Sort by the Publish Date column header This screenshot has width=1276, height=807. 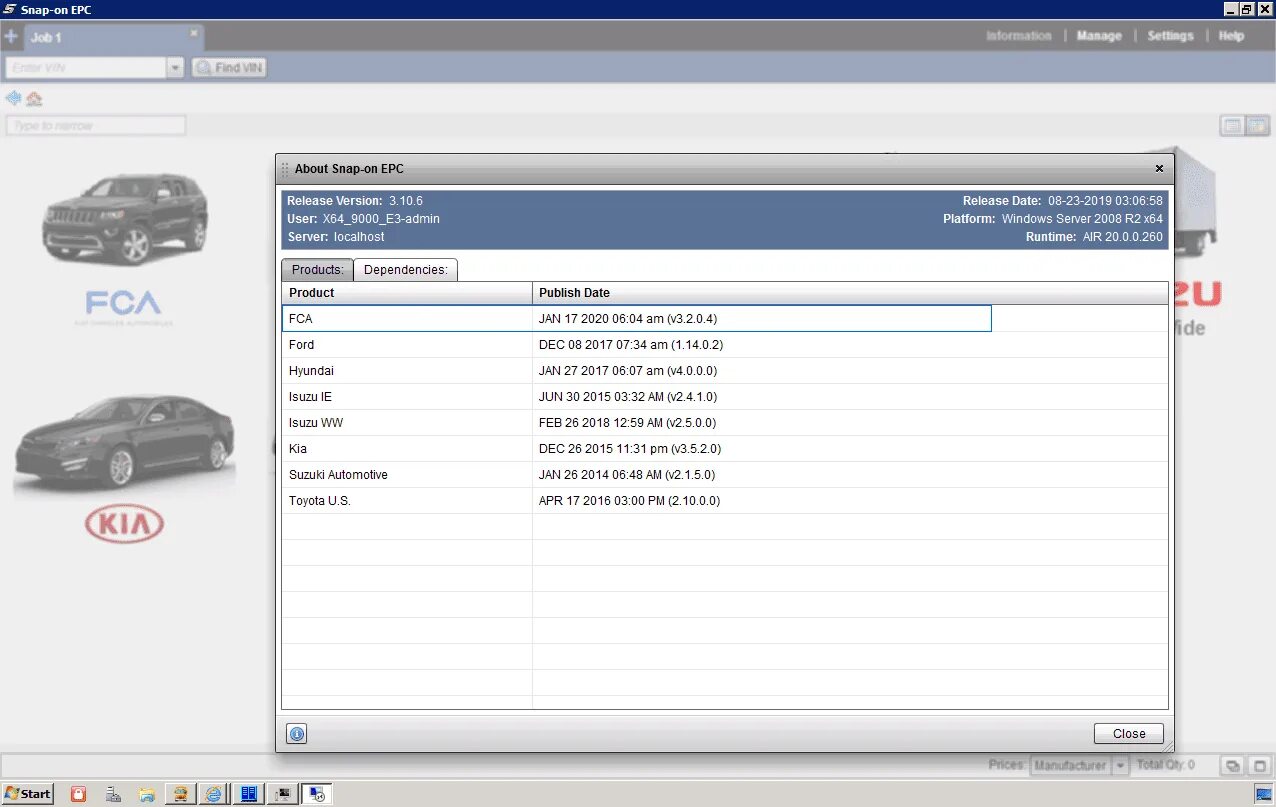coord(850,293)
